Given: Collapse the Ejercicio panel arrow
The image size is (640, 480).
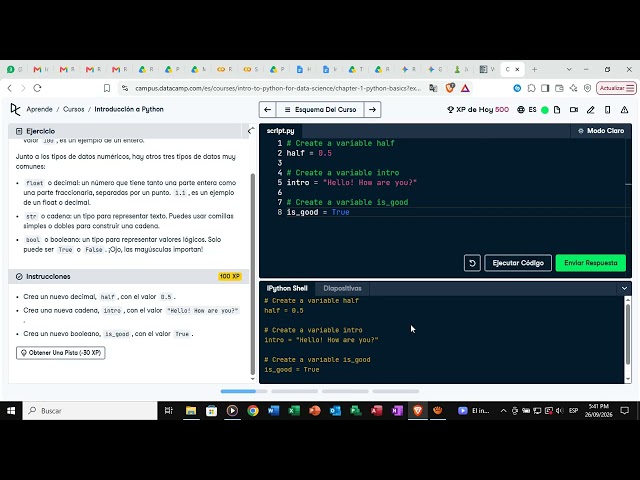Looking at the screenshot, I should (251, 131).
